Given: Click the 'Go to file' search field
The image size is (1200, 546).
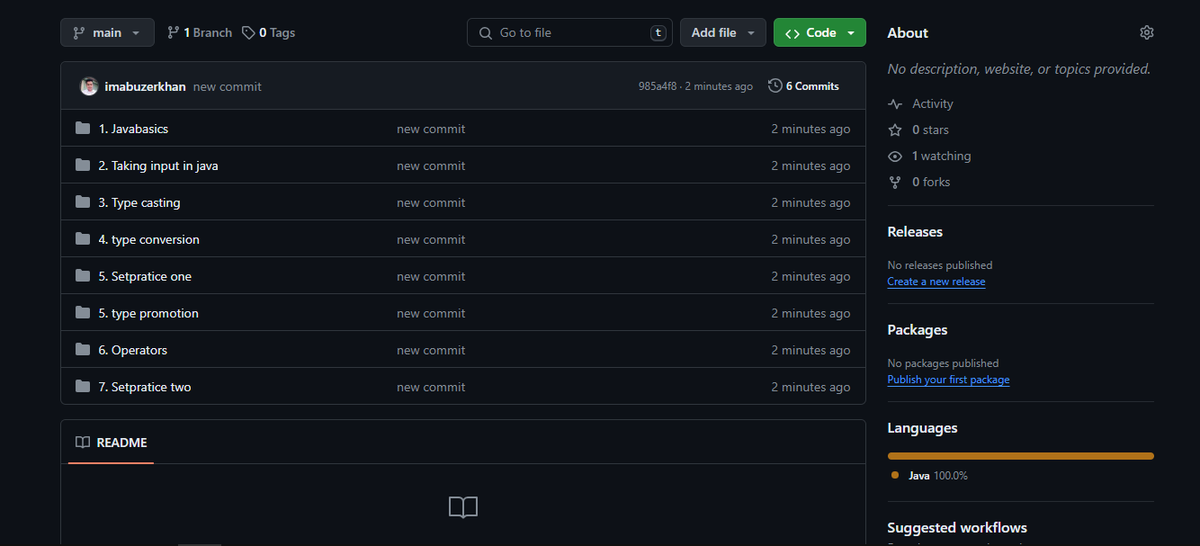Looking at the screenshot, I should 570,33.
